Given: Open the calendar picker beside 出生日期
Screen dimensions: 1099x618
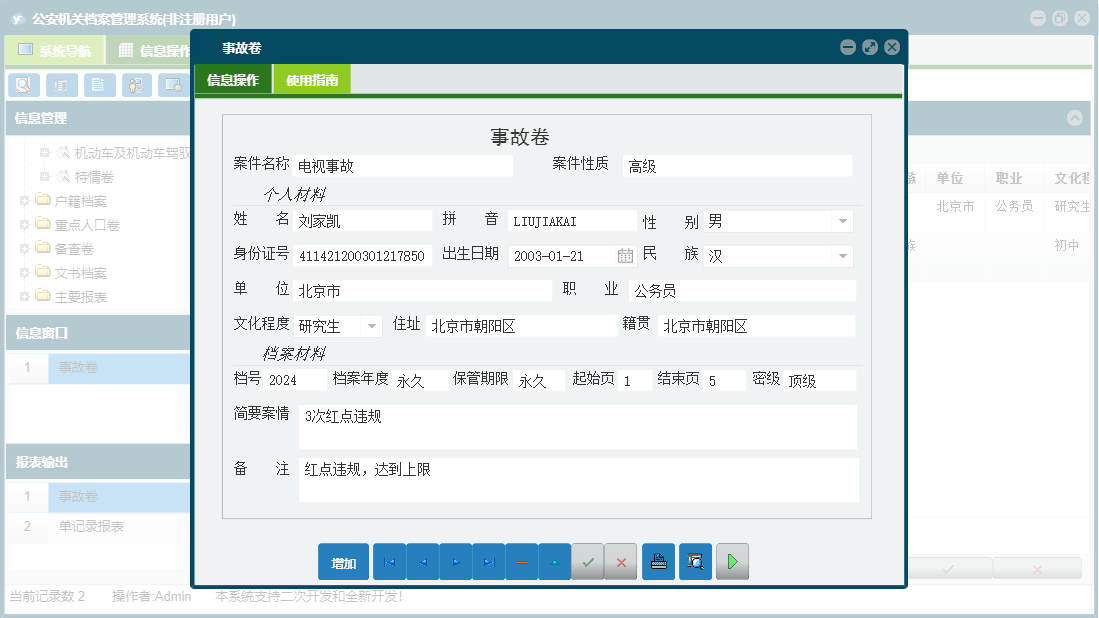Looking at the screenshot, I should (x=625, y=256).
